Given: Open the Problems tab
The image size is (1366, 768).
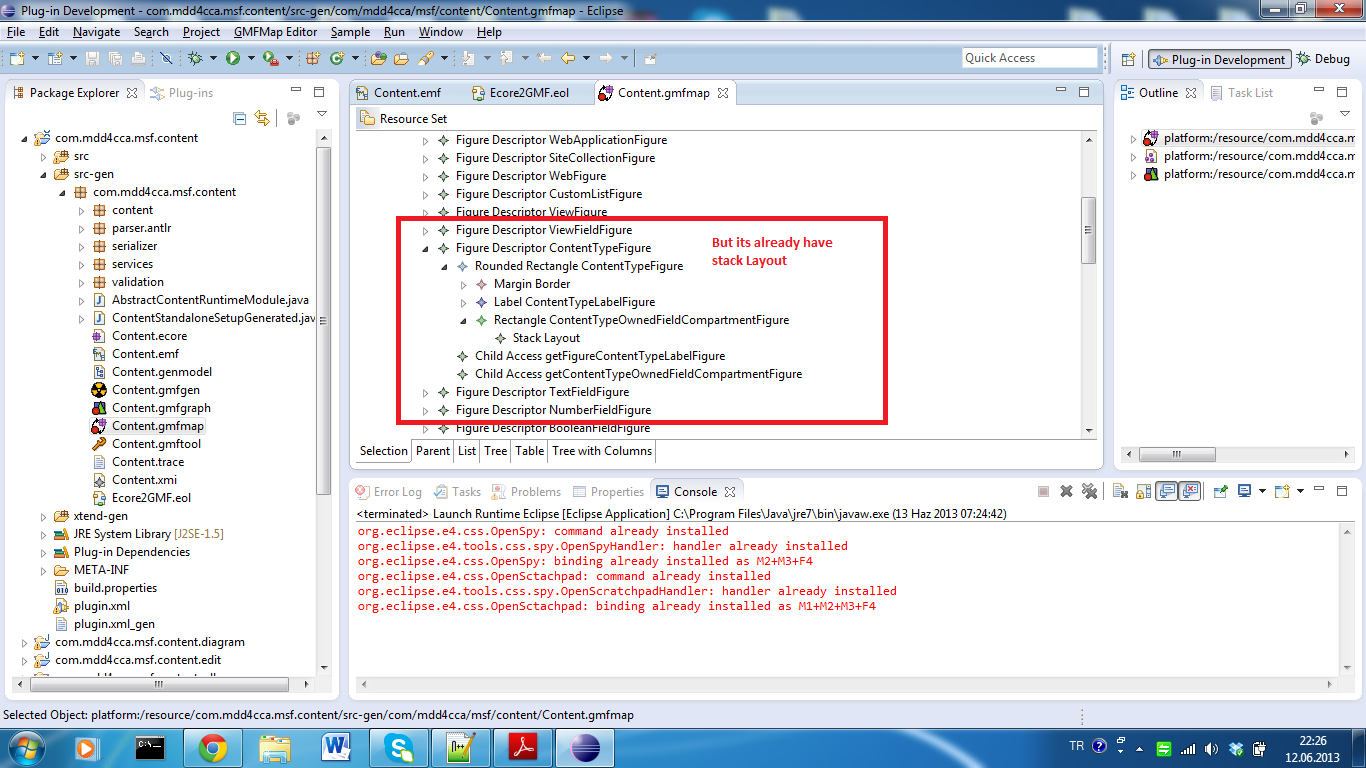Looking at the screenshot, I should pos(526,491).
